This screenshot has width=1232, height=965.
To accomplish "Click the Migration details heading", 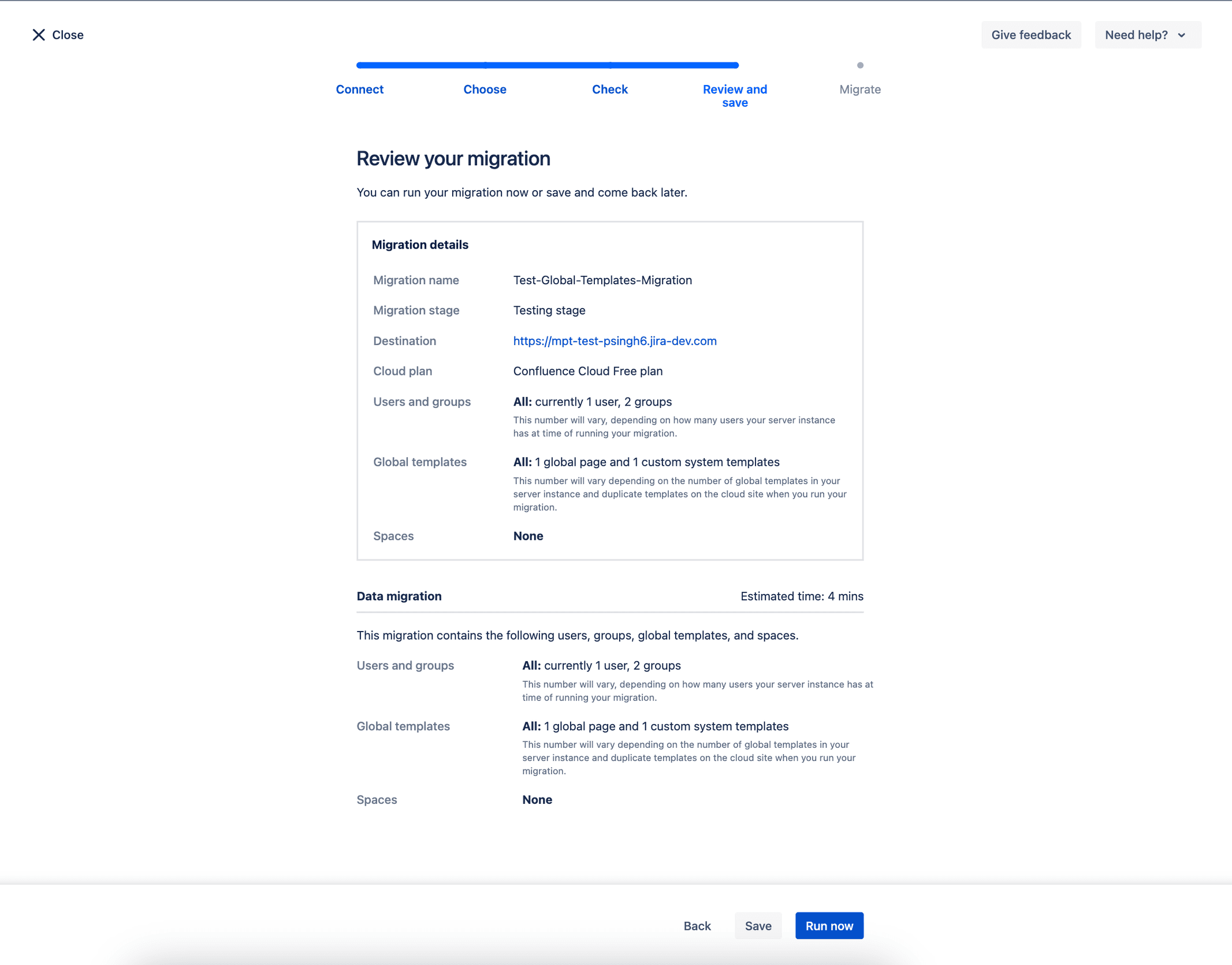I will pos(420,244).
